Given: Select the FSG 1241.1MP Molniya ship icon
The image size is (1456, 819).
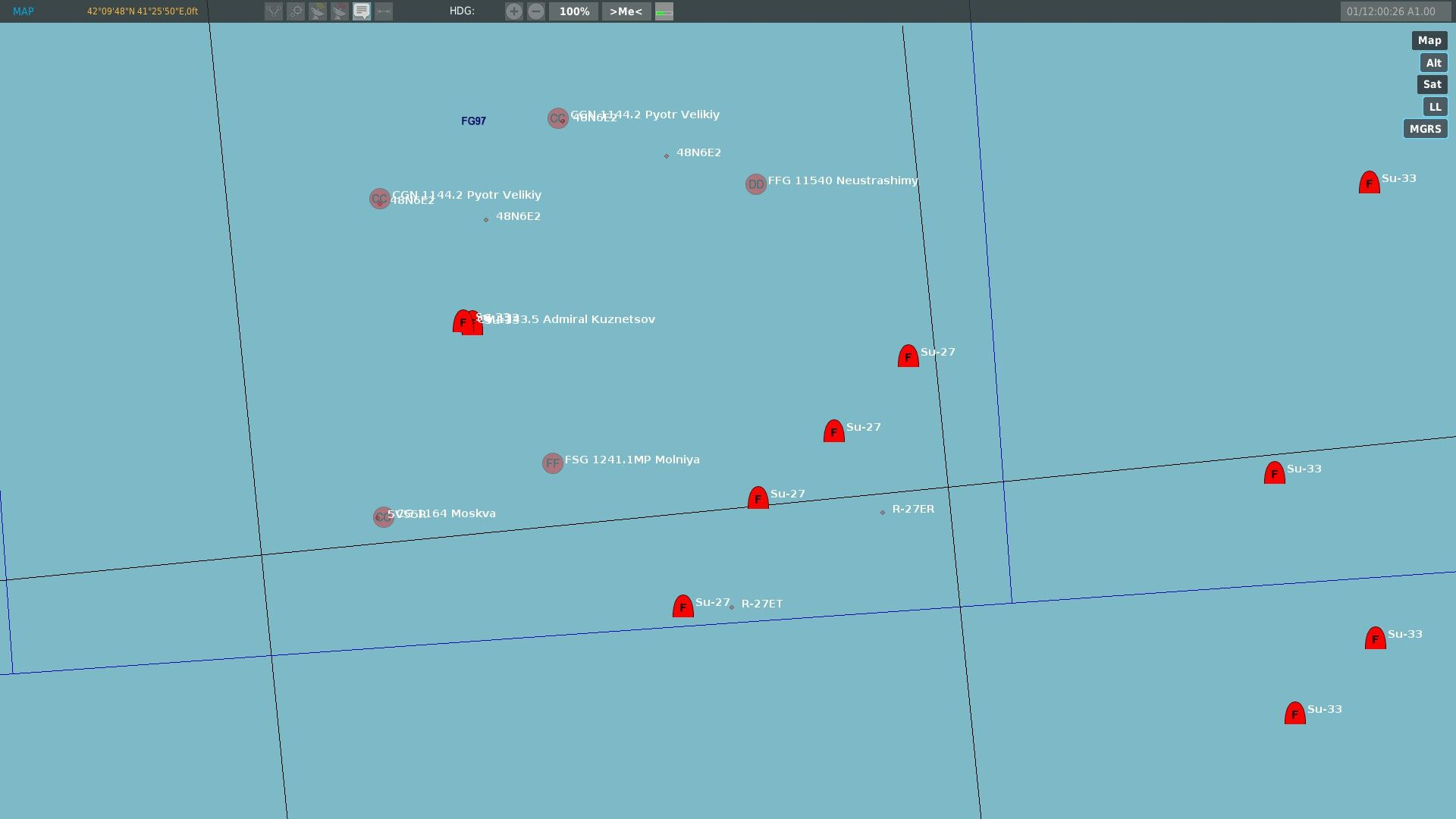Looking at the screenshot, I should [552, 463].
